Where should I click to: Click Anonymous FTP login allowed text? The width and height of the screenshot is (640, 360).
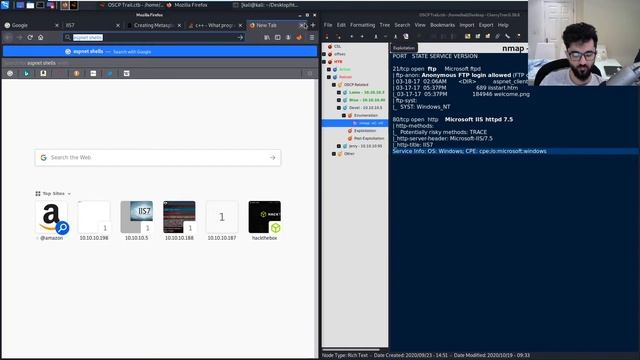pos(466,75)
